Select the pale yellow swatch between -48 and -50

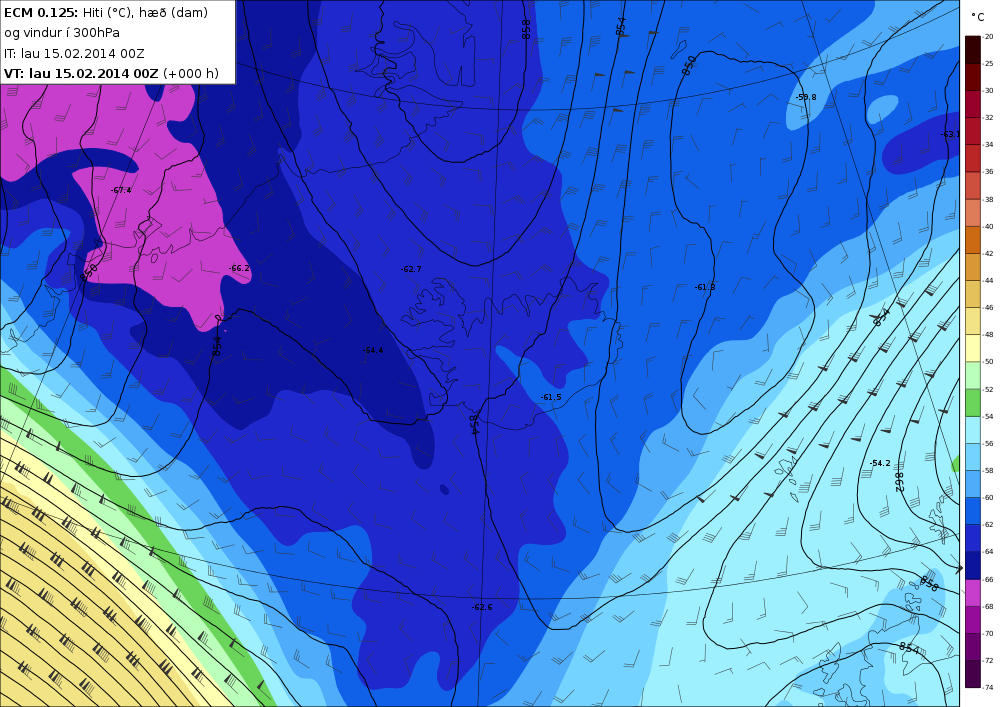click(973, 348)
